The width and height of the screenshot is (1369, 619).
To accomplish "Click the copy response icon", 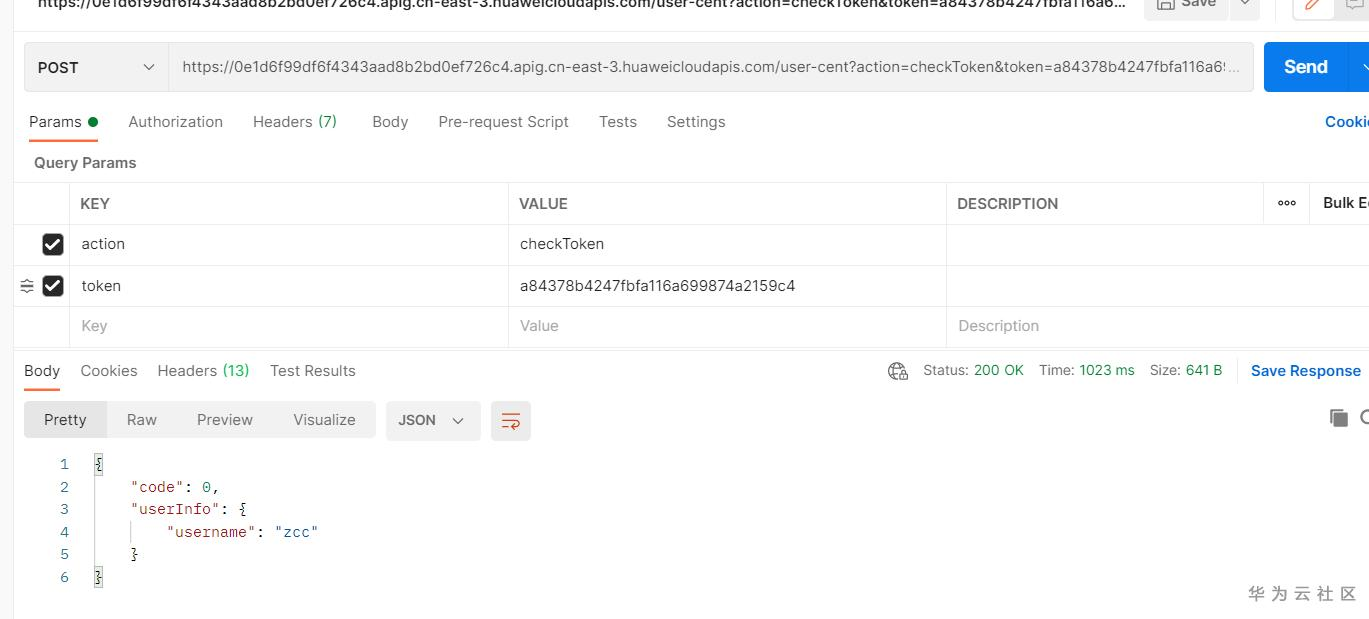I will coord(1339,418).
